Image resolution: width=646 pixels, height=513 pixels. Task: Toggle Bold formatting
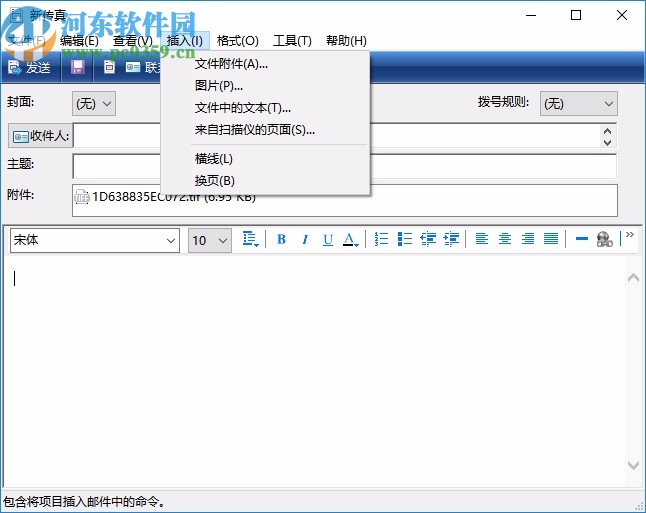[281, 239]
